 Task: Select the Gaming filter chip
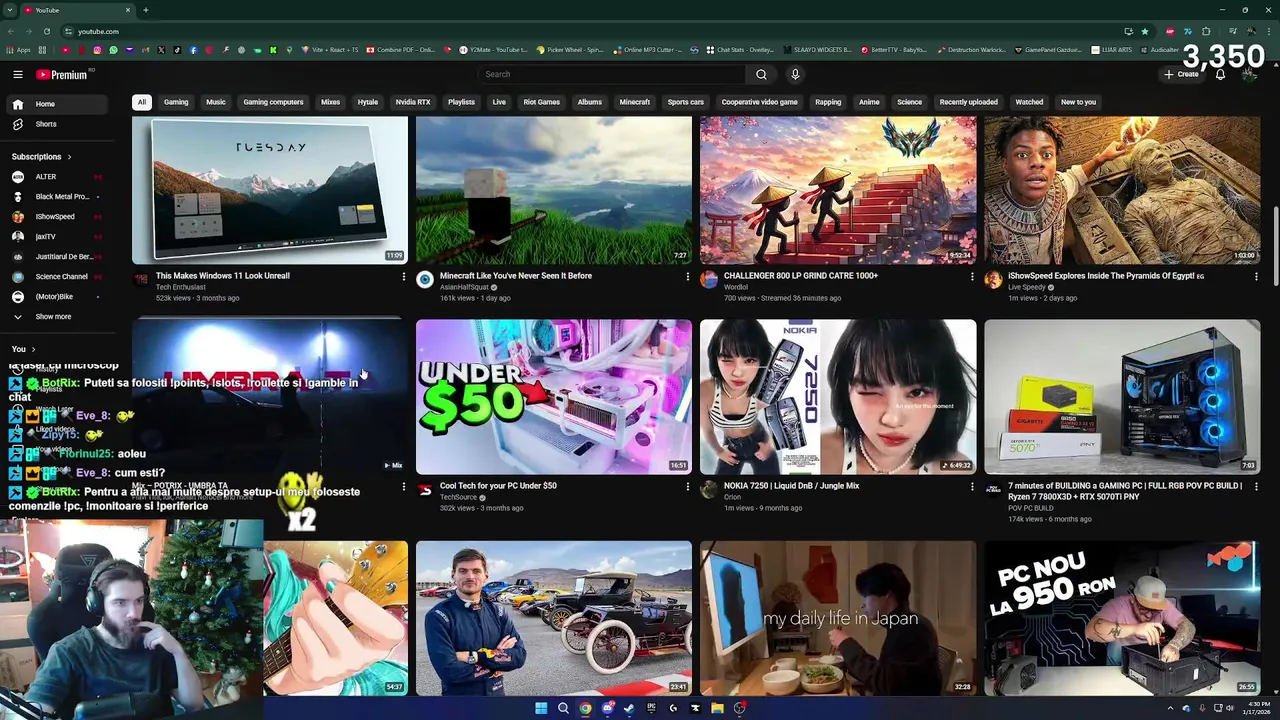176,102
